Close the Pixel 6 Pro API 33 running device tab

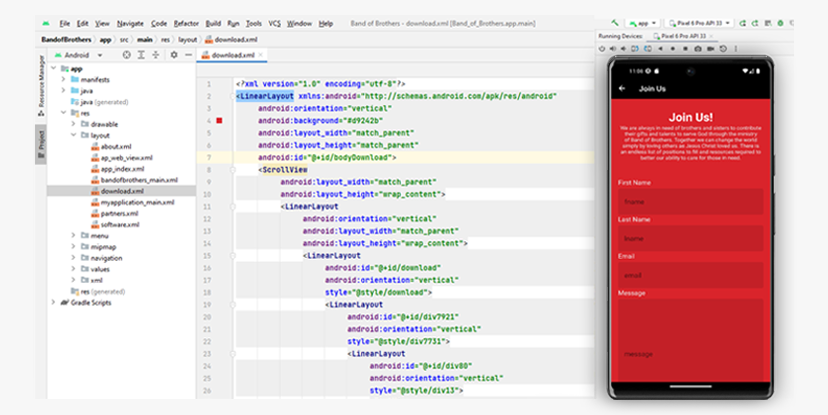point(711,36)
